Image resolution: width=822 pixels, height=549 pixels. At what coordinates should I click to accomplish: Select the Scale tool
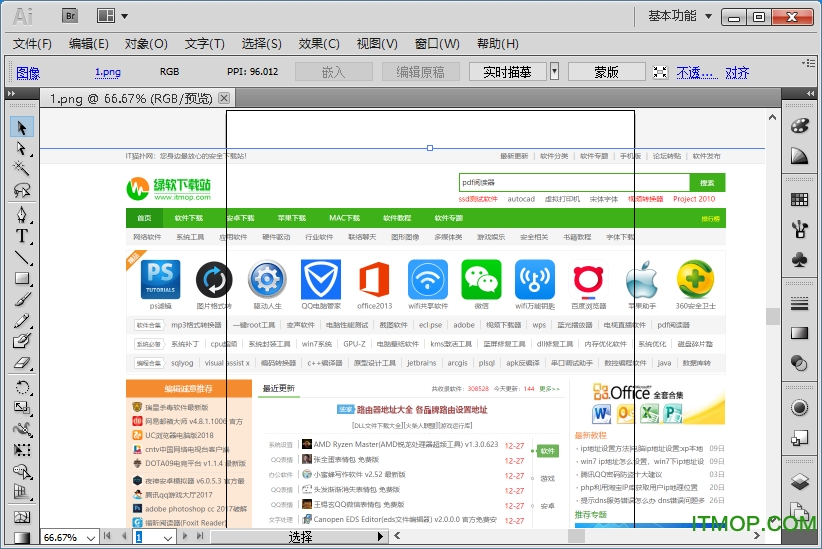(21, 408)
